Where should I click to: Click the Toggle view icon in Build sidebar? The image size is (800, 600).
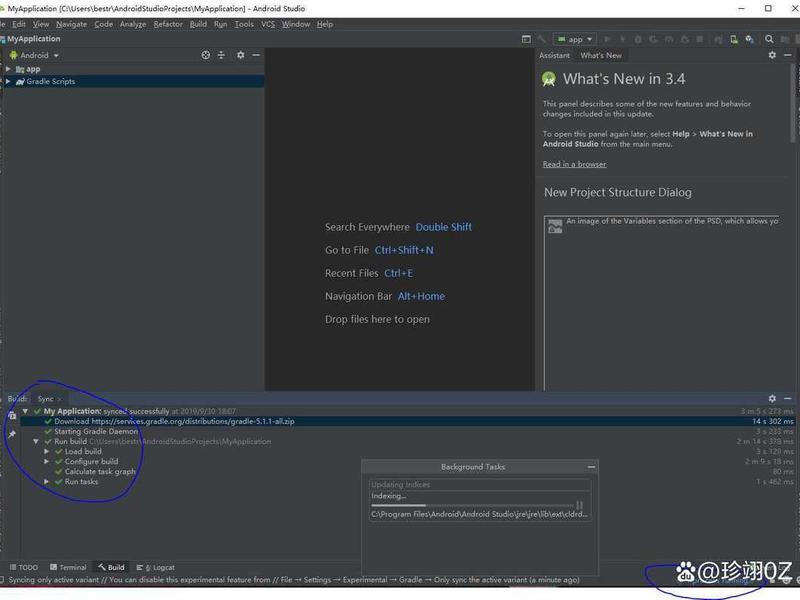point(12,416)
